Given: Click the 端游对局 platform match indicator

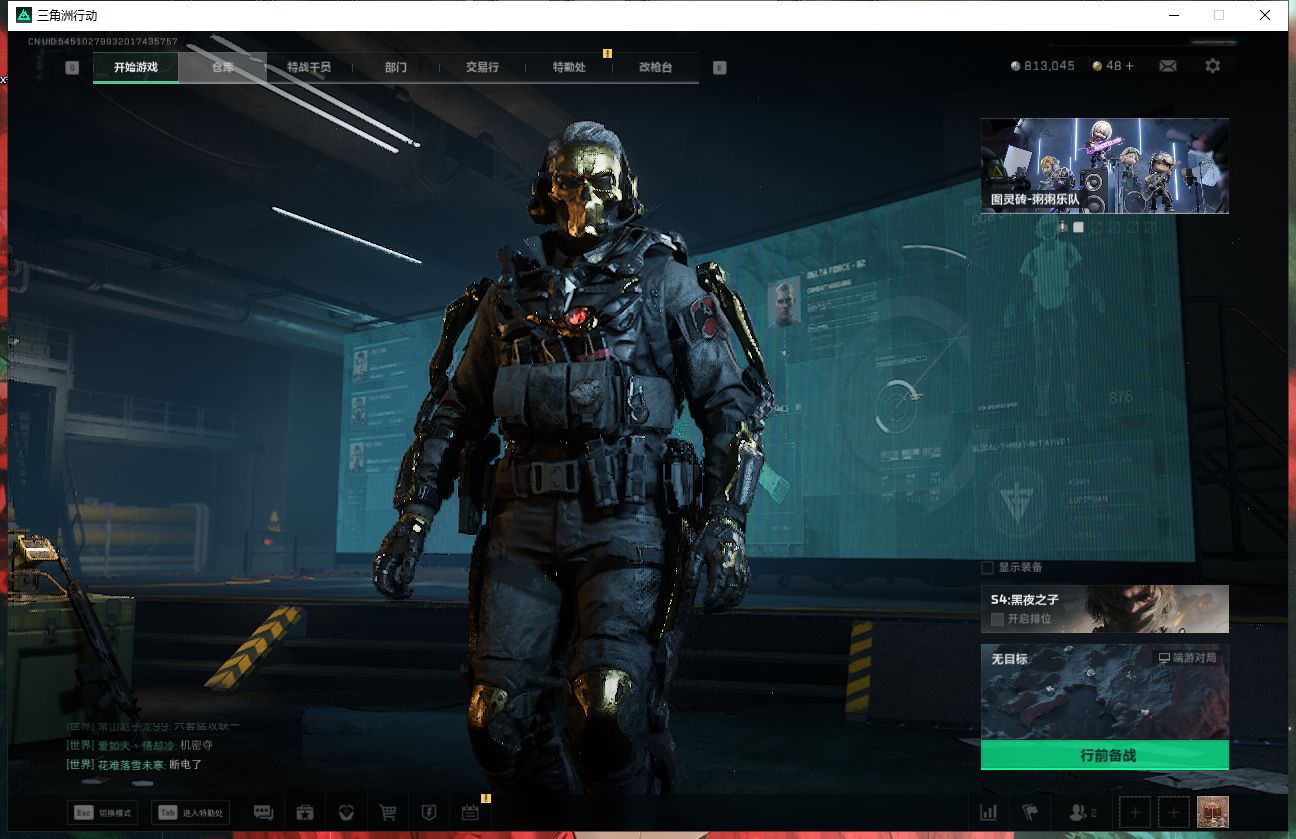Looking at the screenshot, I should point(1188,658).
